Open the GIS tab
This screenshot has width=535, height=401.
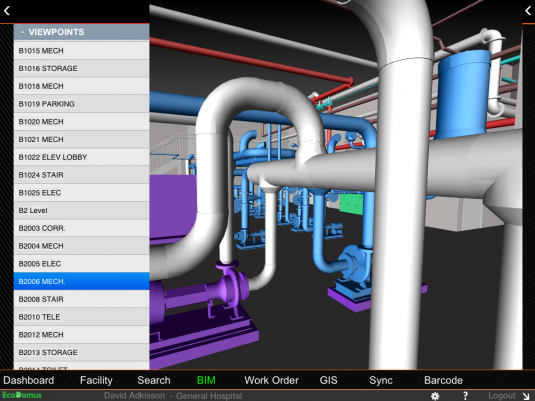328,380
